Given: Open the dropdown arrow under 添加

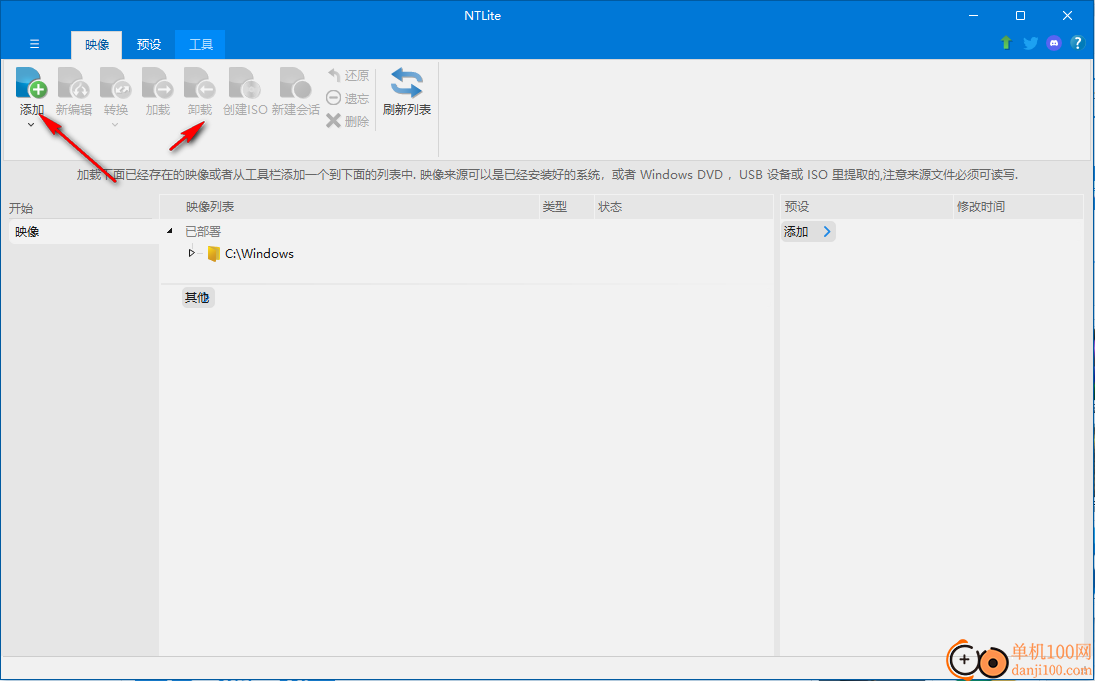Looking at the screenshot, I should point(31,125).
